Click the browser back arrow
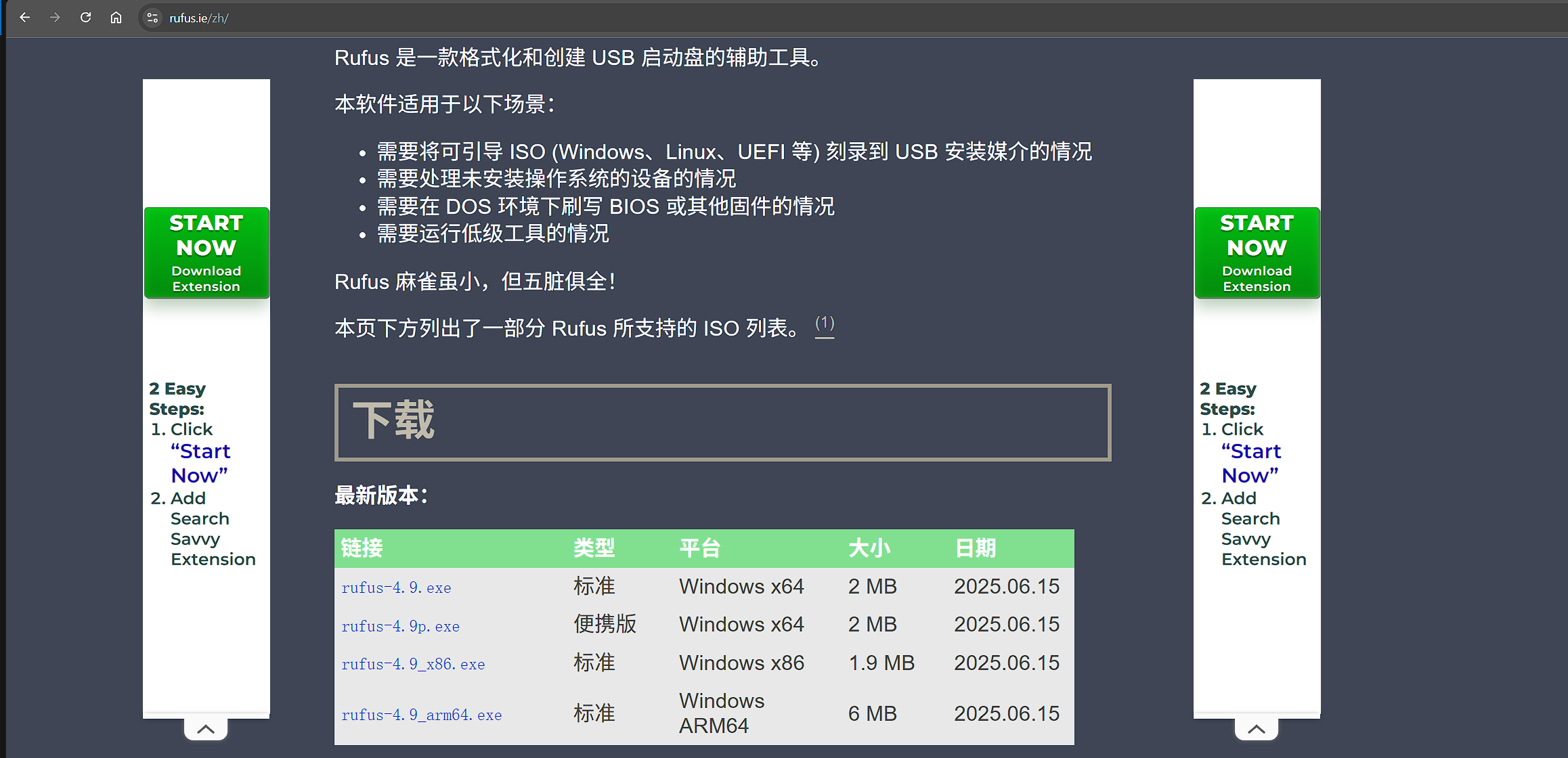 [x=25, y=18]
